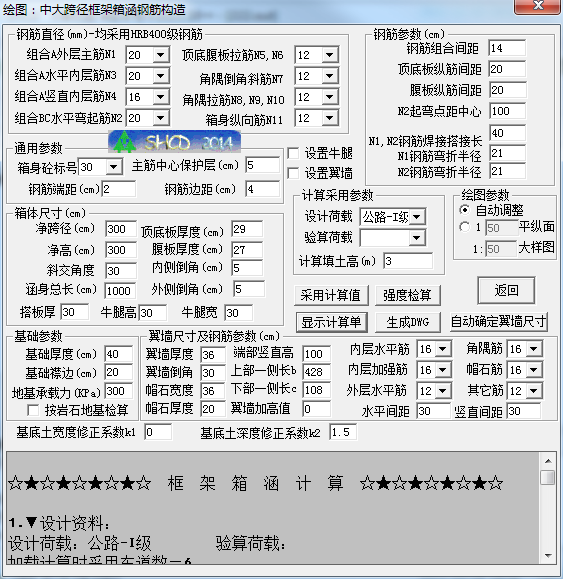This screenshot has height=579, width=563.
Task: Open the 箱身纵向筋N11 dropdown
Action: point(330,118)
